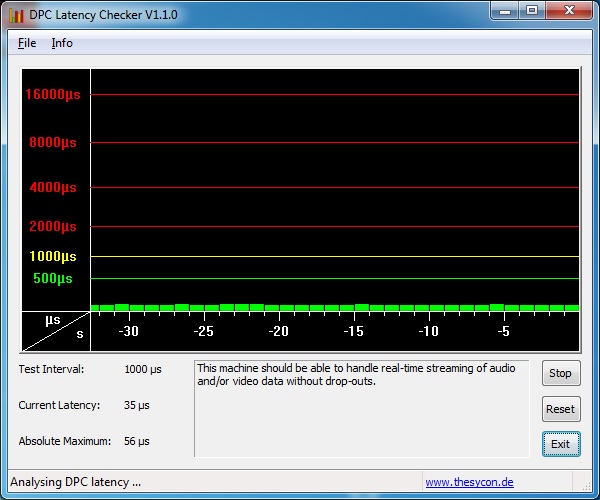
Task: Click the 2000µs axis label
Action: click(53, 226)
